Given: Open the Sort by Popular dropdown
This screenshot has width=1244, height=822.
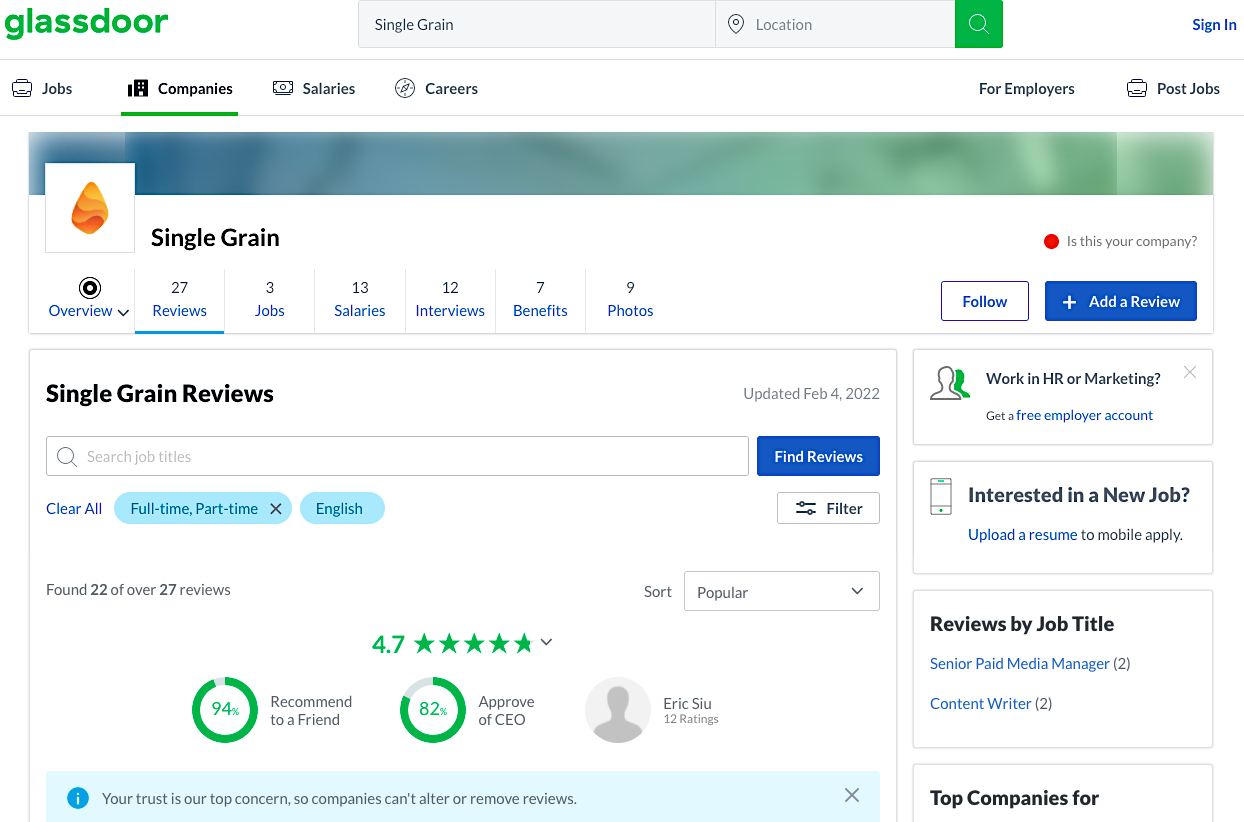Looking at the screenshot, I should click(781, 591).
